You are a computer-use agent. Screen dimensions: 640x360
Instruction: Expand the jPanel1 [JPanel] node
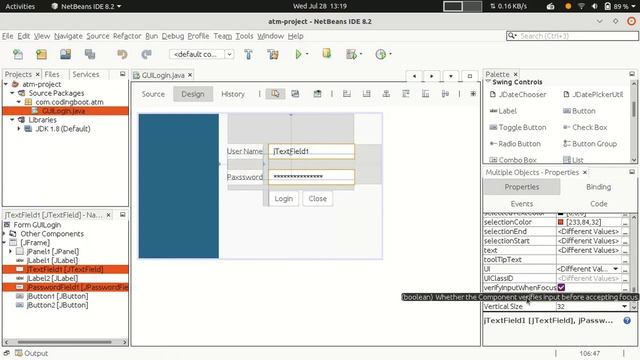coord(11,251)
